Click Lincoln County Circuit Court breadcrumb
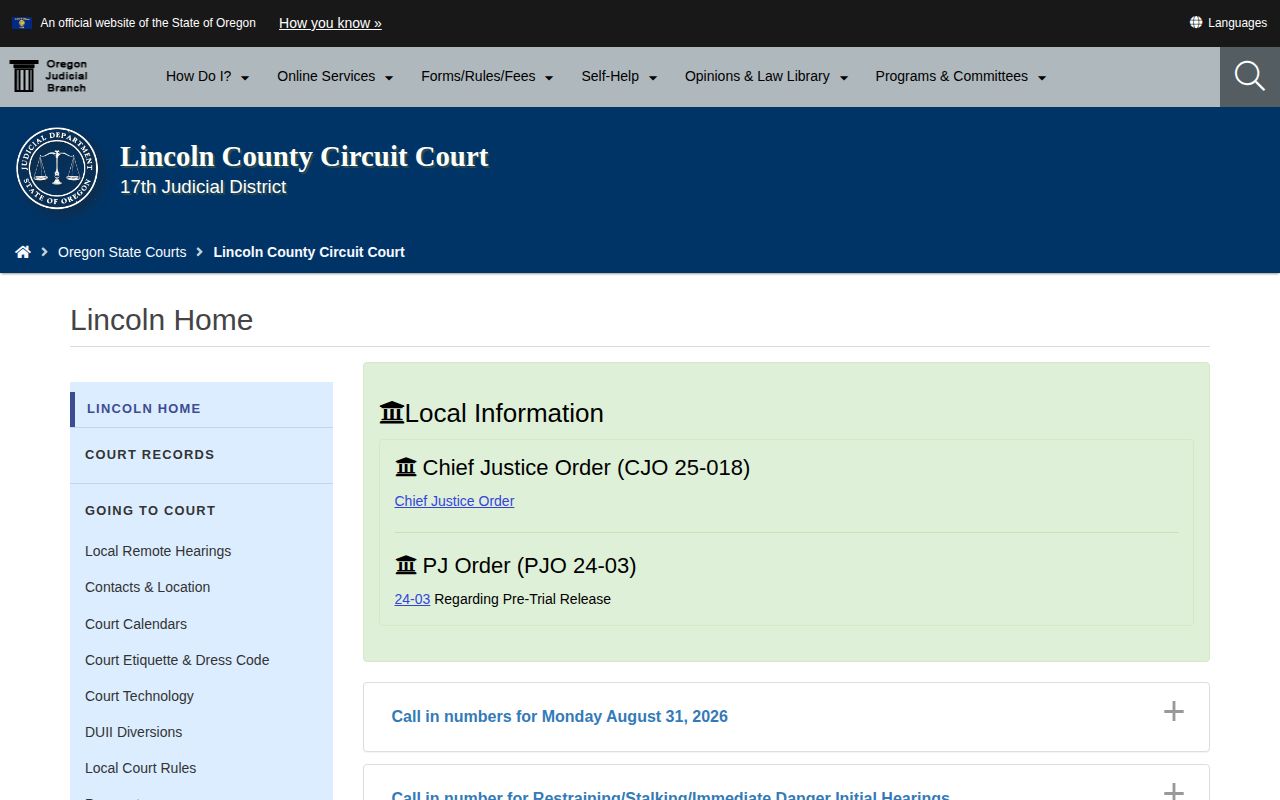The image size is (1280, 800). pyautogui.click(x=309, y=252)
